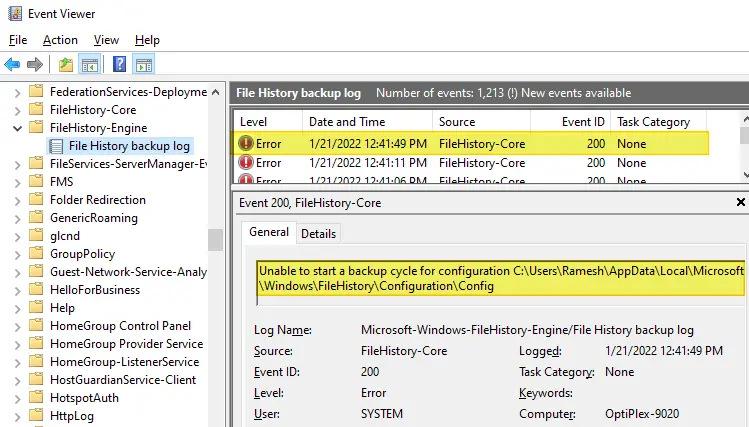The height and width of the screenshot is (427, 749).
Task: Click the File History backup log icon
Action: tap(56, 146)
